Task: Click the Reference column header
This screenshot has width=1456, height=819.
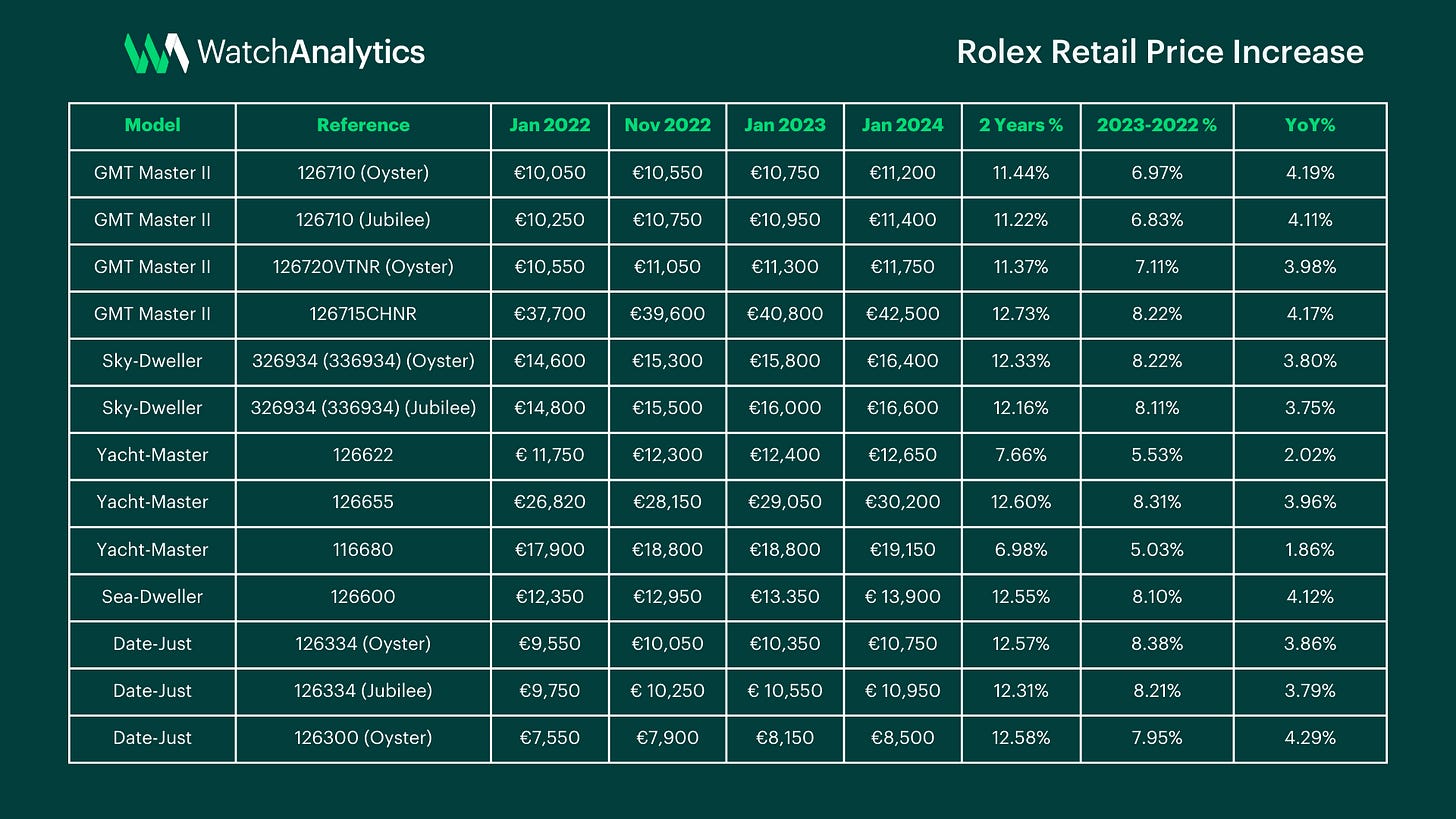Action: pos(363,125)
